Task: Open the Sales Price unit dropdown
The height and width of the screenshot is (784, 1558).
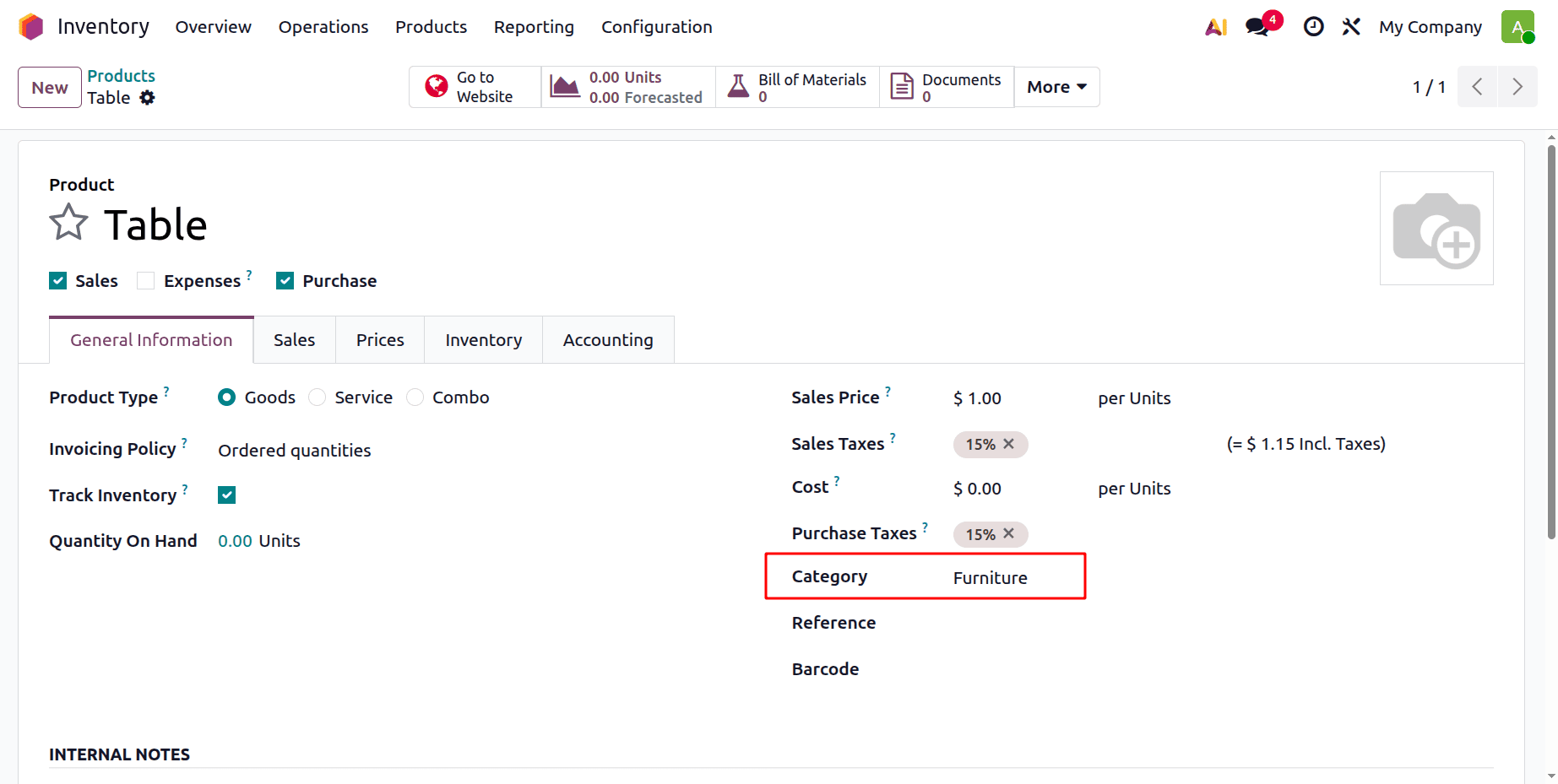Action: pos(1134,398)
